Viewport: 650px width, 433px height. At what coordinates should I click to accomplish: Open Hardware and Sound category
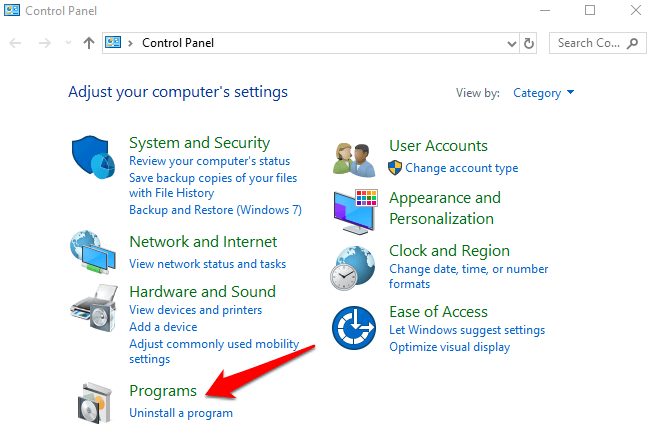(202, 292)
